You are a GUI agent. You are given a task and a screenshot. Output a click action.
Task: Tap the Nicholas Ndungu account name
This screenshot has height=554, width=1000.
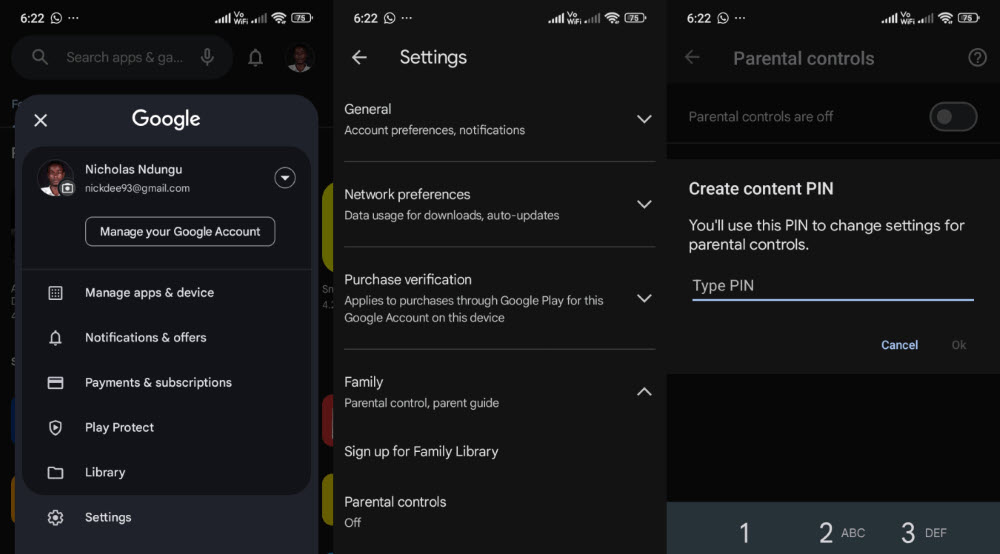[x=133, y=170]
